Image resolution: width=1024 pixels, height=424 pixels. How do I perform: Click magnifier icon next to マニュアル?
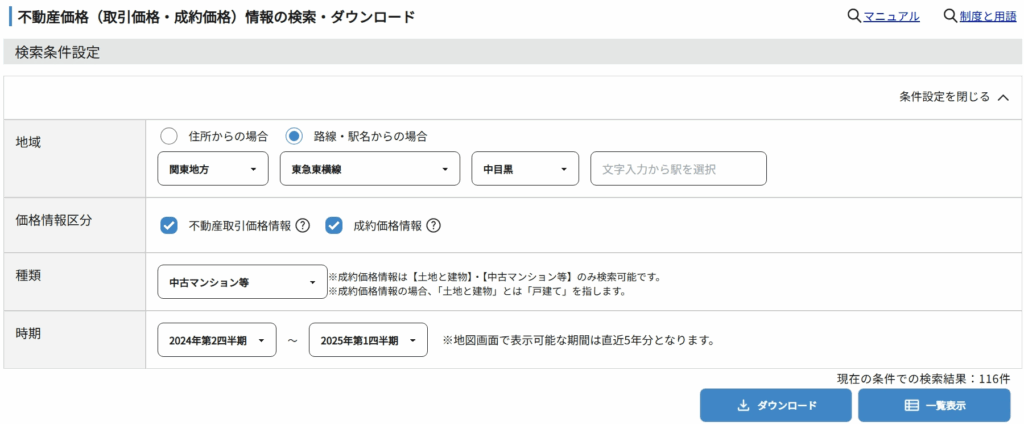tap(853, 16)
